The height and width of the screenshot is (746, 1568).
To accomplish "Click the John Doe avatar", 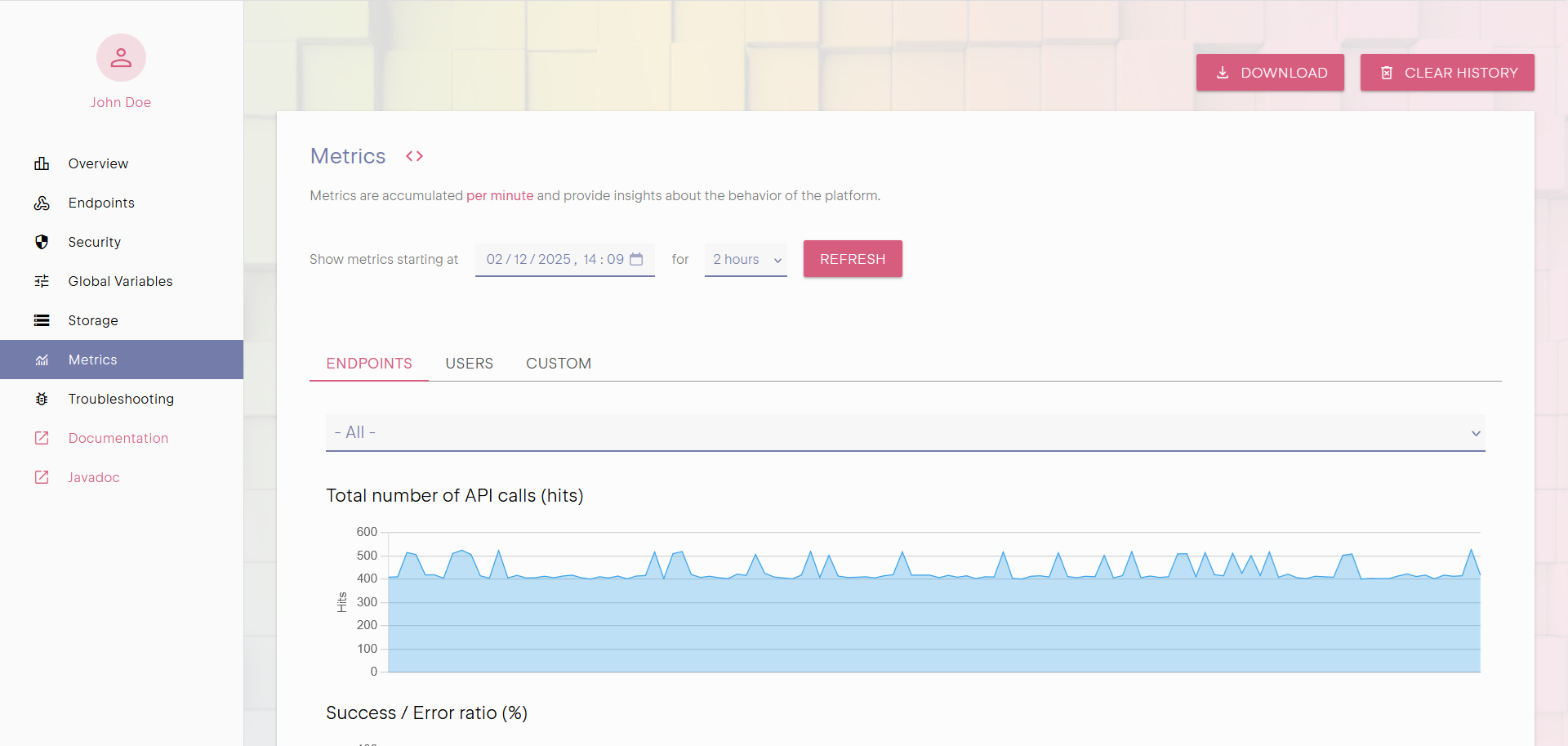I will [120, 57].
